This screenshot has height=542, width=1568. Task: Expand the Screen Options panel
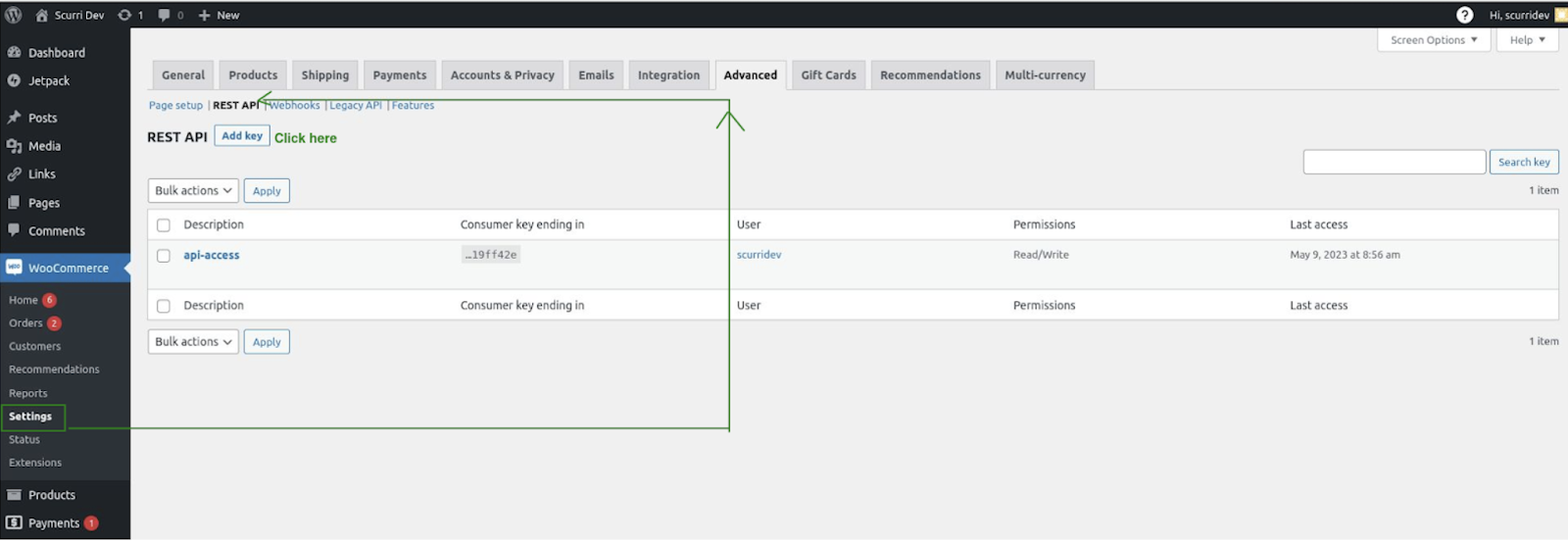click(1434, 40)
